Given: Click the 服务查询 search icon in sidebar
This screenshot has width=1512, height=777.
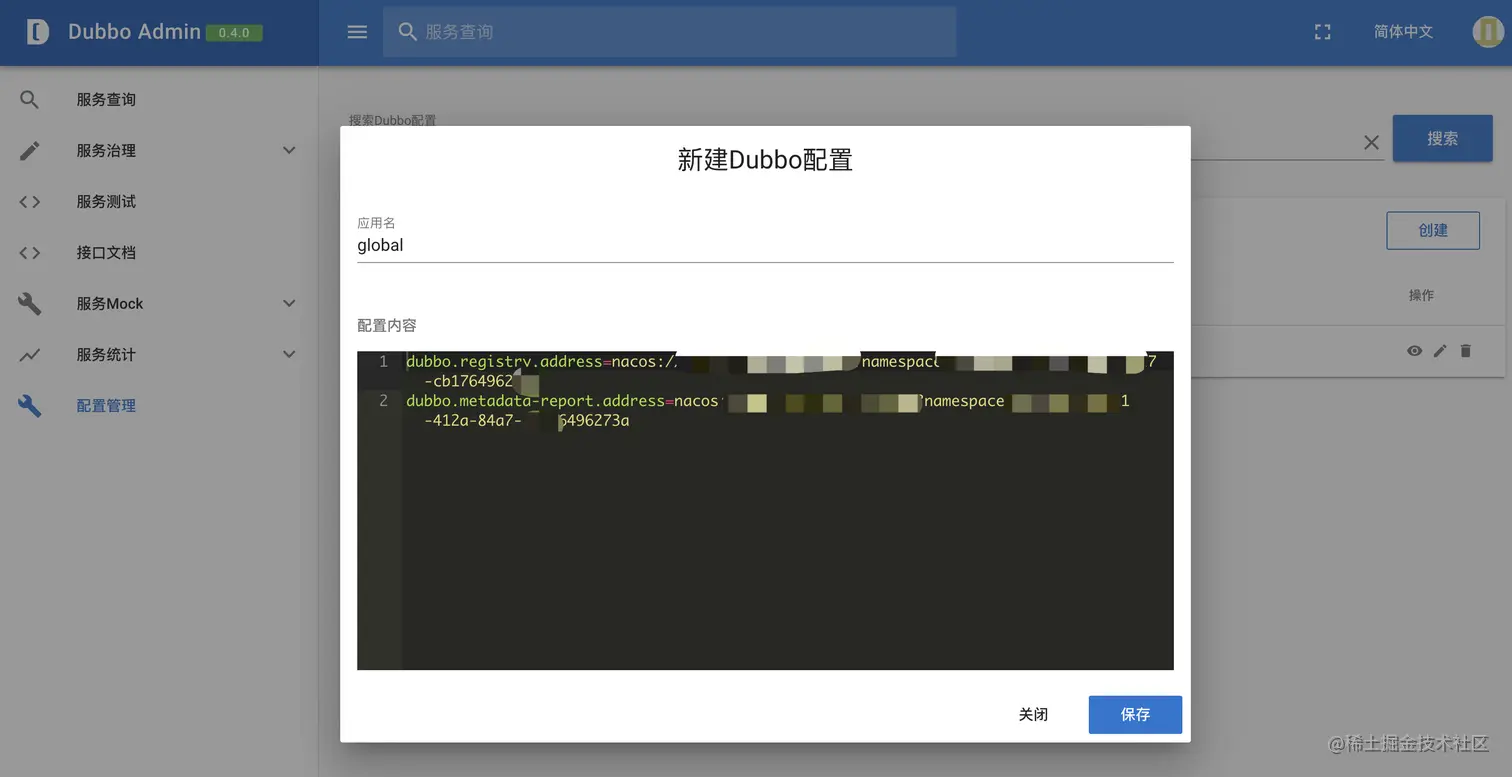Looking at the screenshot, I should tap(30, 100).
